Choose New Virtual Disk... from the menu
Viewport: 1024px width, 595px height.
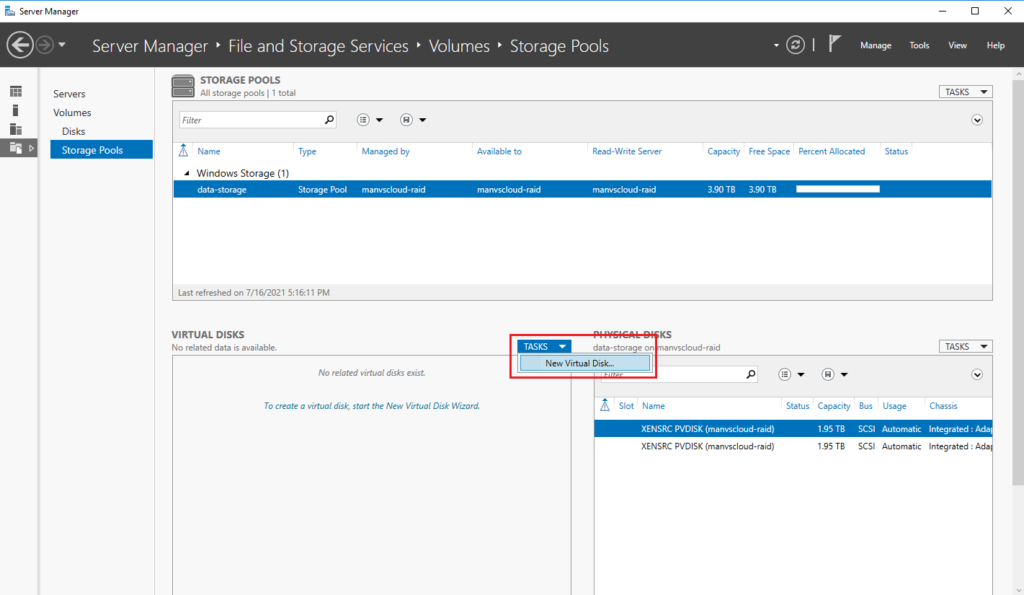tap(584, 363)
